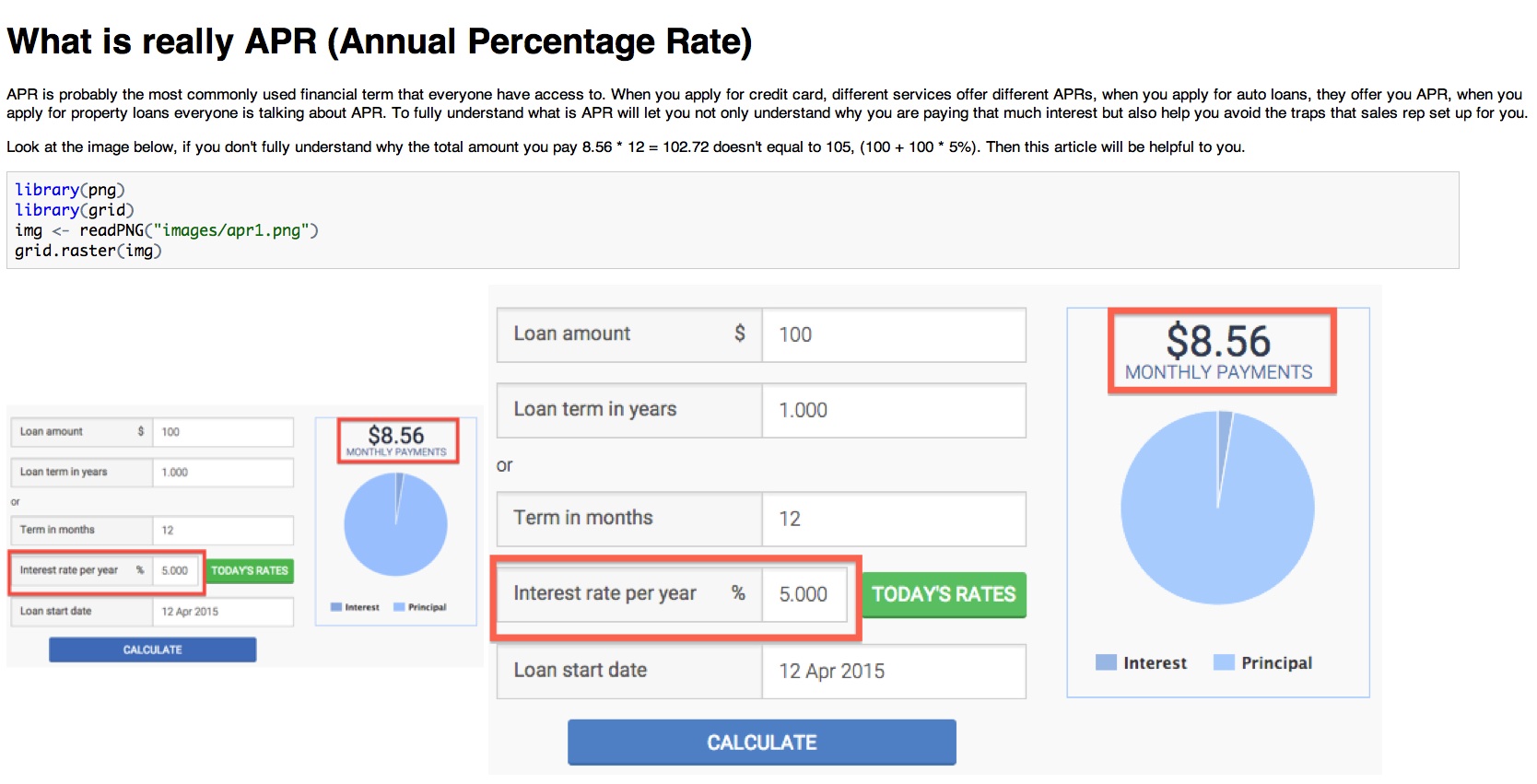Click the small green TODAY'S RATES button
The width and height of the screenshot is (1537, 784).
(249, 571)
